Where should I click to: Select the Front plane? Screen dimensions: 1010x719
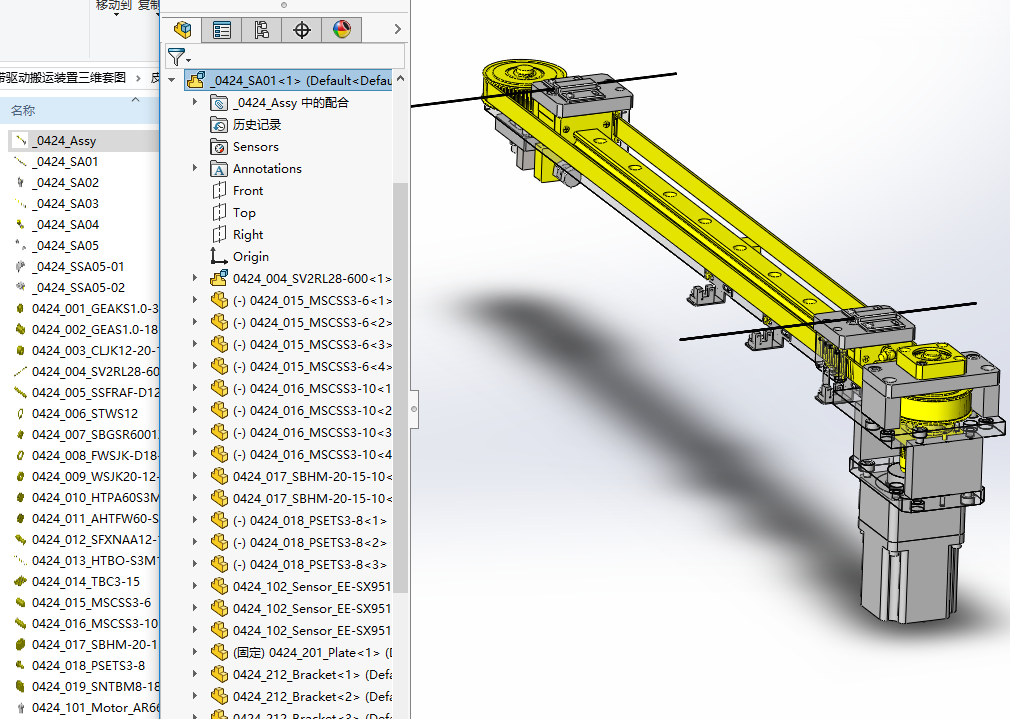point(247,191)
